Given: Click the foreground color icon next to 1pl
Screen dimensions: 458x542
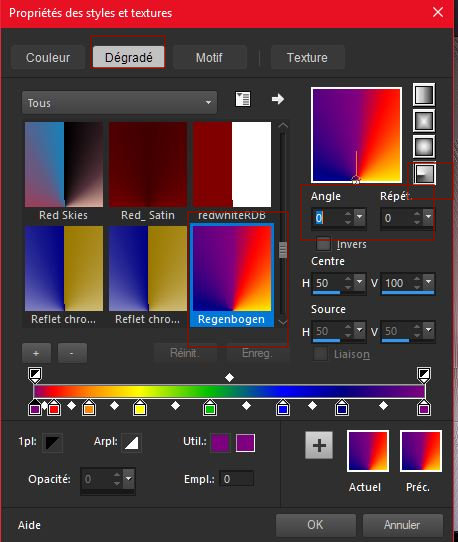Looking at the screenshot, I should pyautogui.click(x=53, y=442).
